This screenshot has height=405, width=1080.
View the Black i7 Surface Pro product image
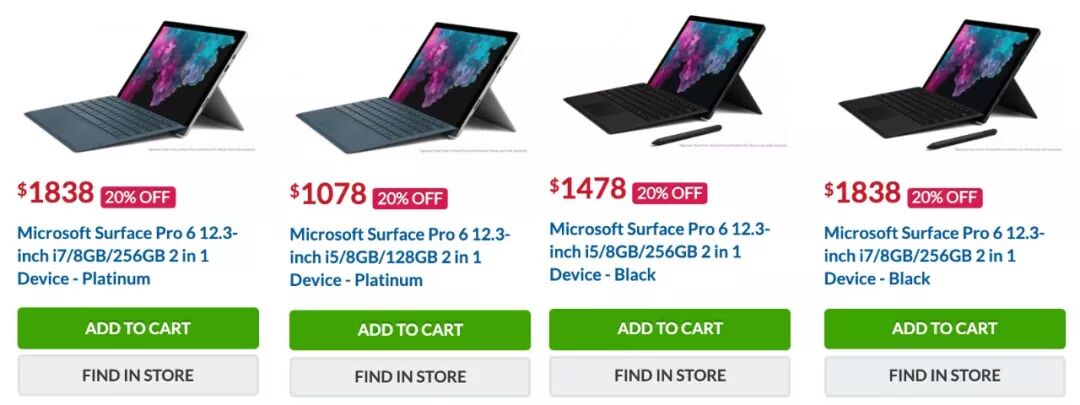point(940,83)
